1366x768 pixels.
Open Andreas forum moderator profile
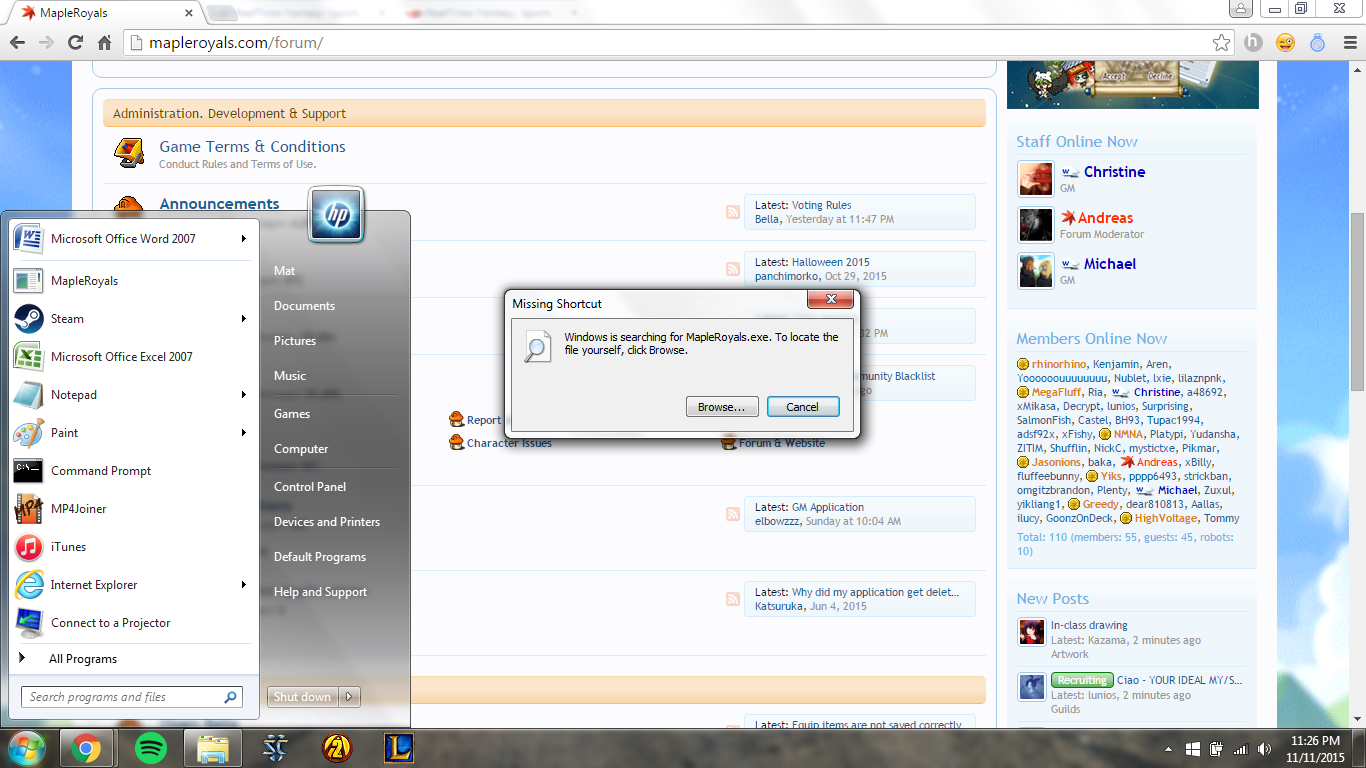tap(1105, 218)
